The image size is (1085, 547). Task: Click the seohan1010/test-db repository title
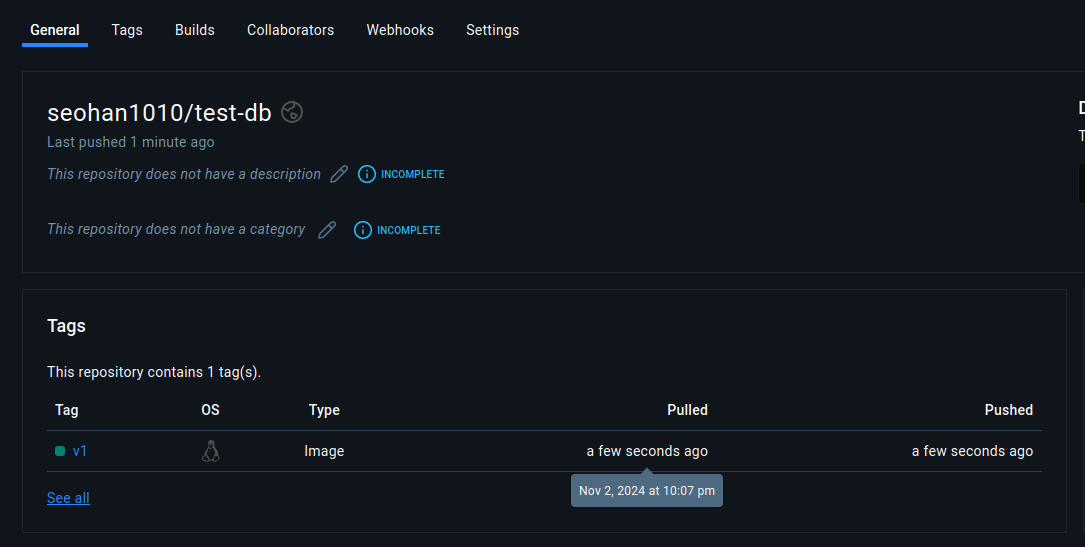coord(159,112)
